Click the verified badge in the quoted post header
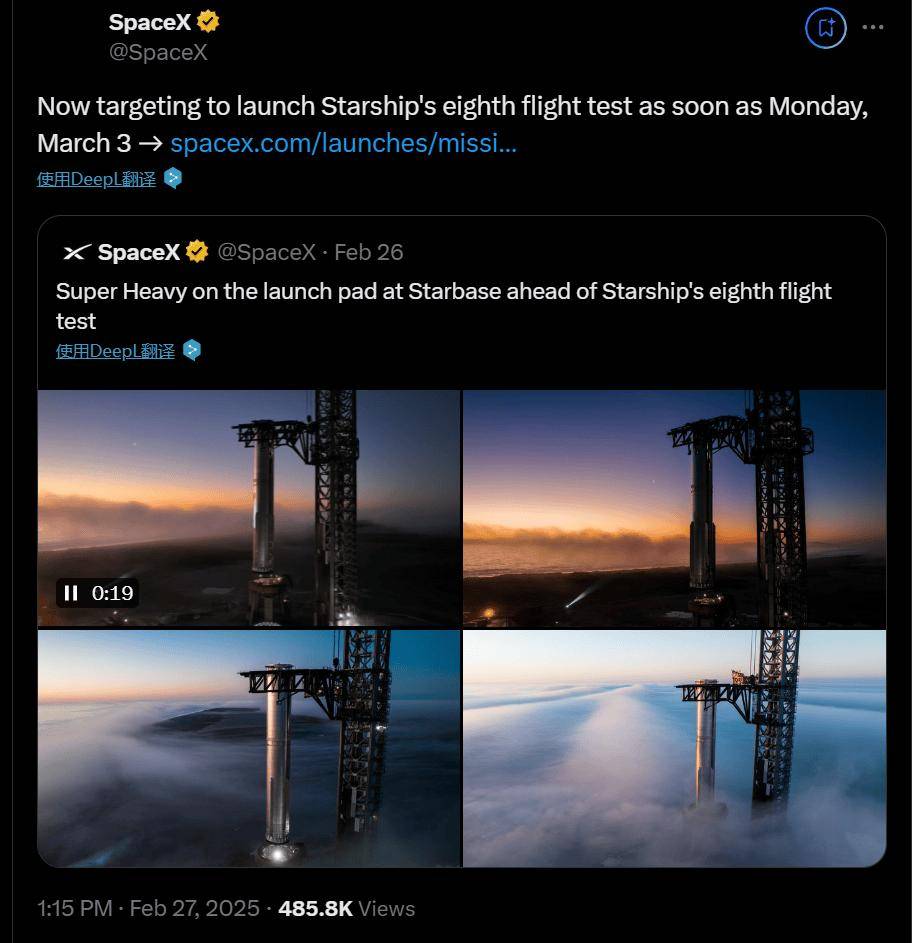Screen dimensions: 912x943 (x=197, y=252)
